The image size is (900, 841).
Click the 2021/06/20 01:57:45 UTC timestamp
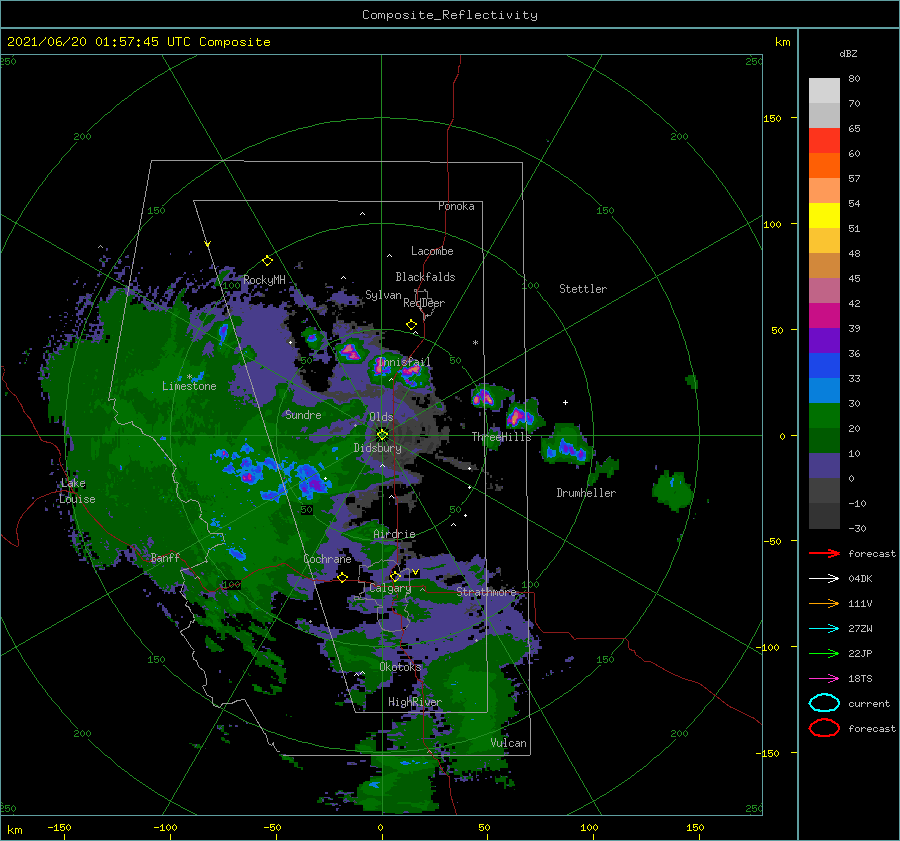pyautogui.click(x=99, y=42)
